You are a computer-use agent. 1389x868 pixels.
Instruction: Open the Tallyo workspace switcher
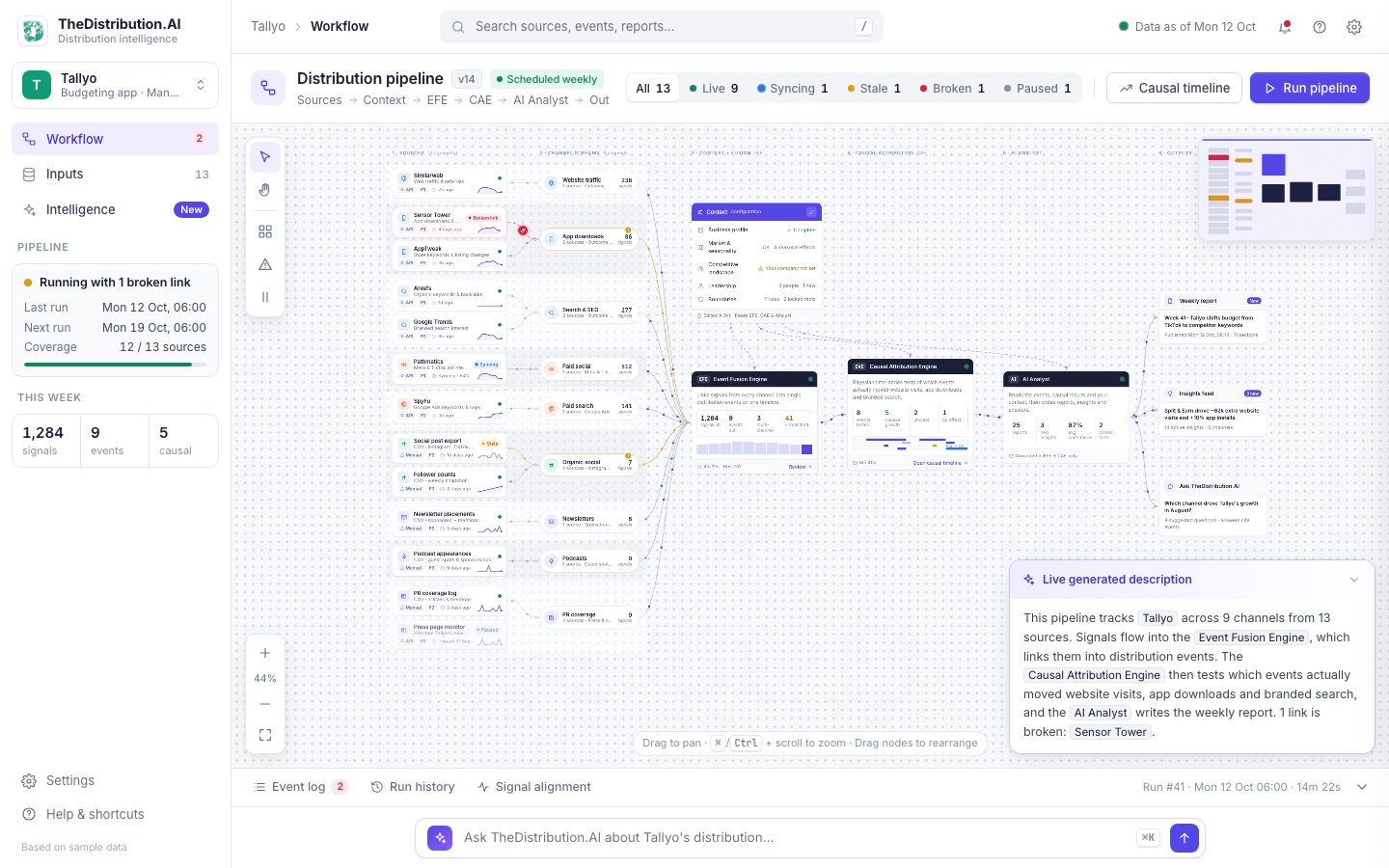click(115, 85)
